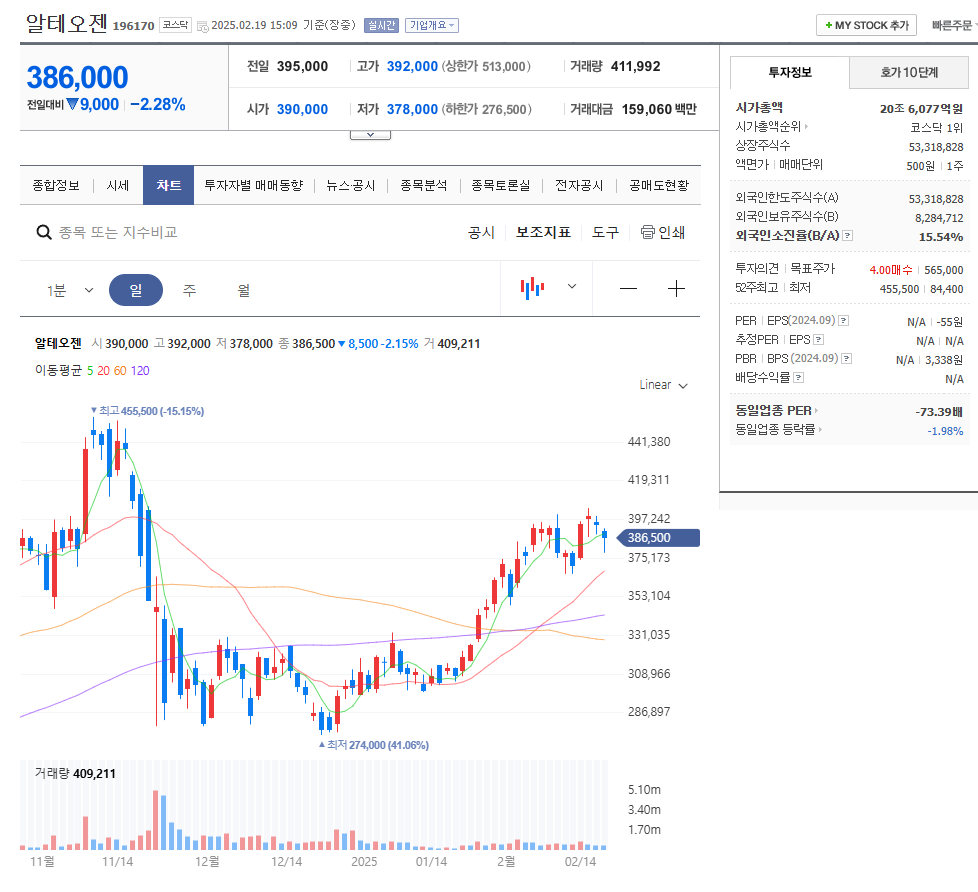Viewport: 978px width, 892px height.
Task: Open the Linear scale dropdown
Action: tap(664, 385)
